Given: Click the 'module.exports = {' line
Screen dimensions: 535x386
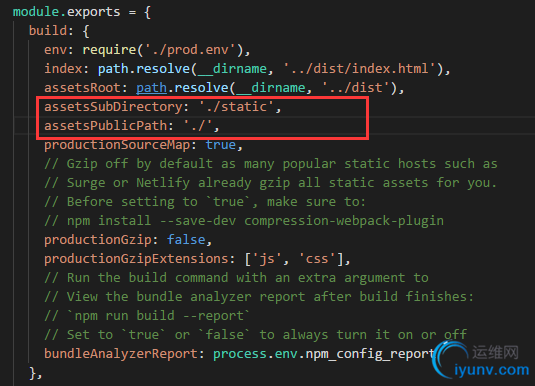Looking at the screenshot, I should coord(82,12).
